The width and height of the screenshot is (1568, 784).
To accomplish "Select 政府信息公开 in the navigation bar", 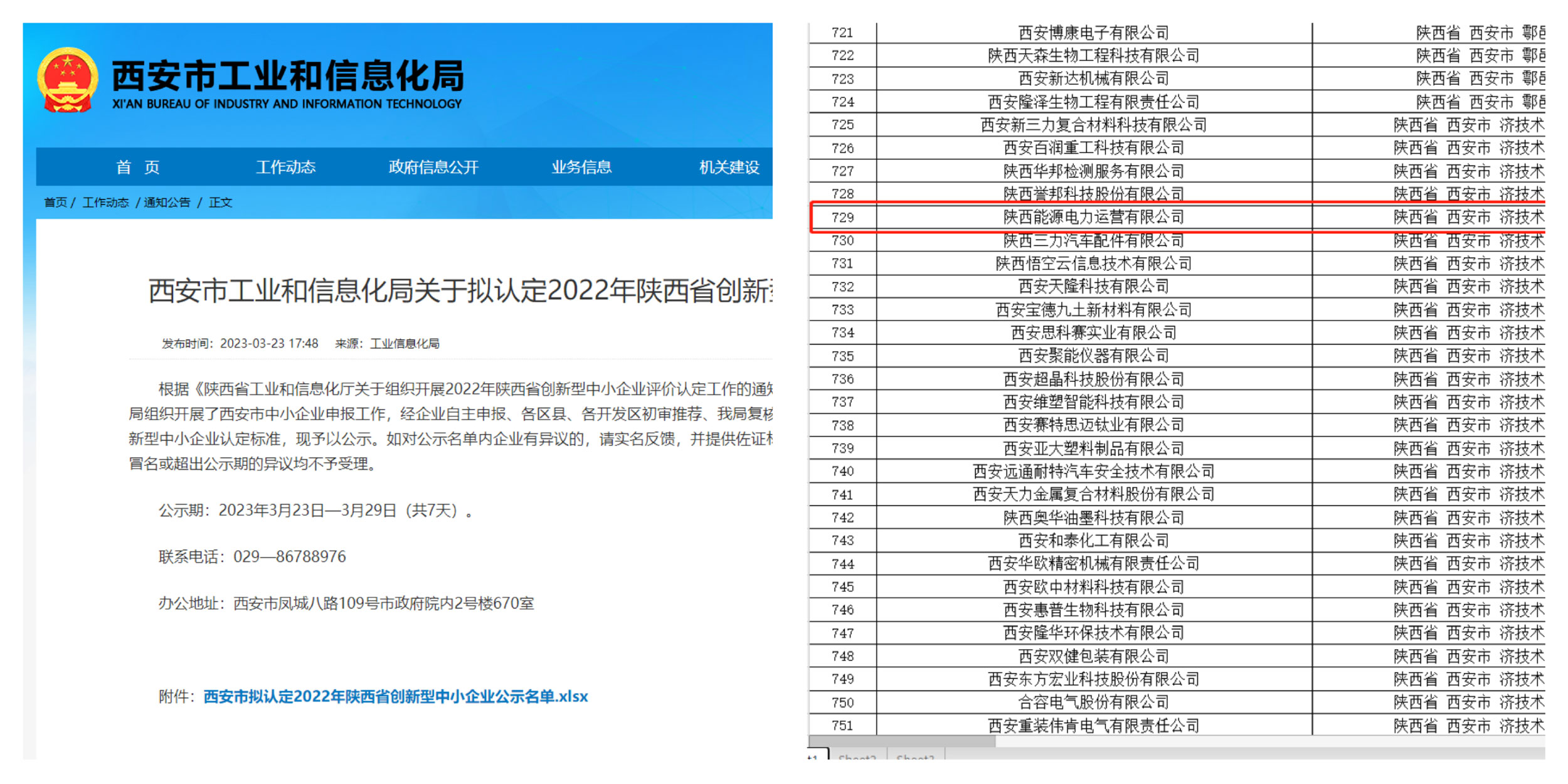I will pyautogui.click(x=433, y=167).
